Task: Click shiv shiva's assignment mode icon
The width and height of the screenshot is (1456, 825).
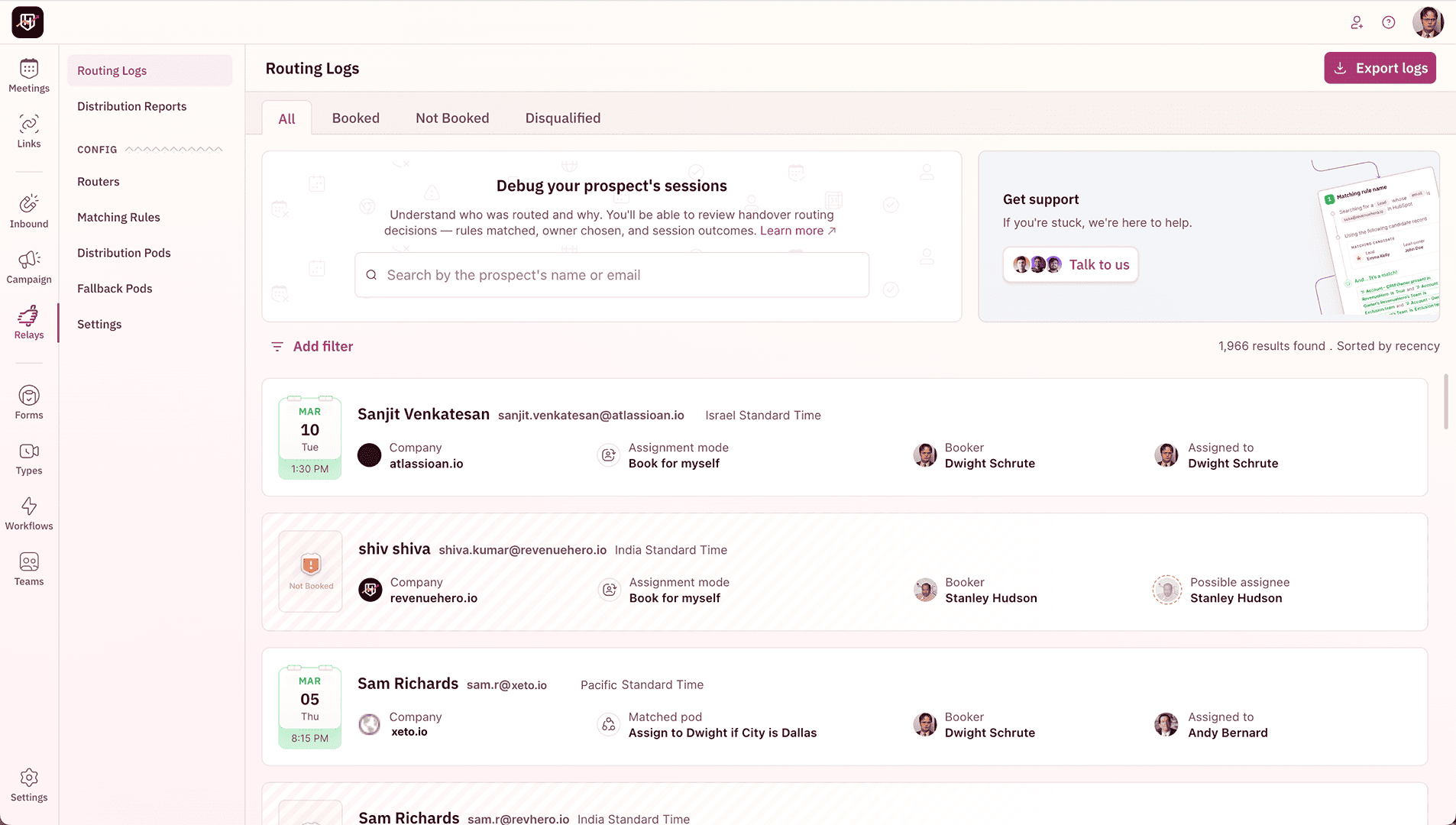Action: 609,590
